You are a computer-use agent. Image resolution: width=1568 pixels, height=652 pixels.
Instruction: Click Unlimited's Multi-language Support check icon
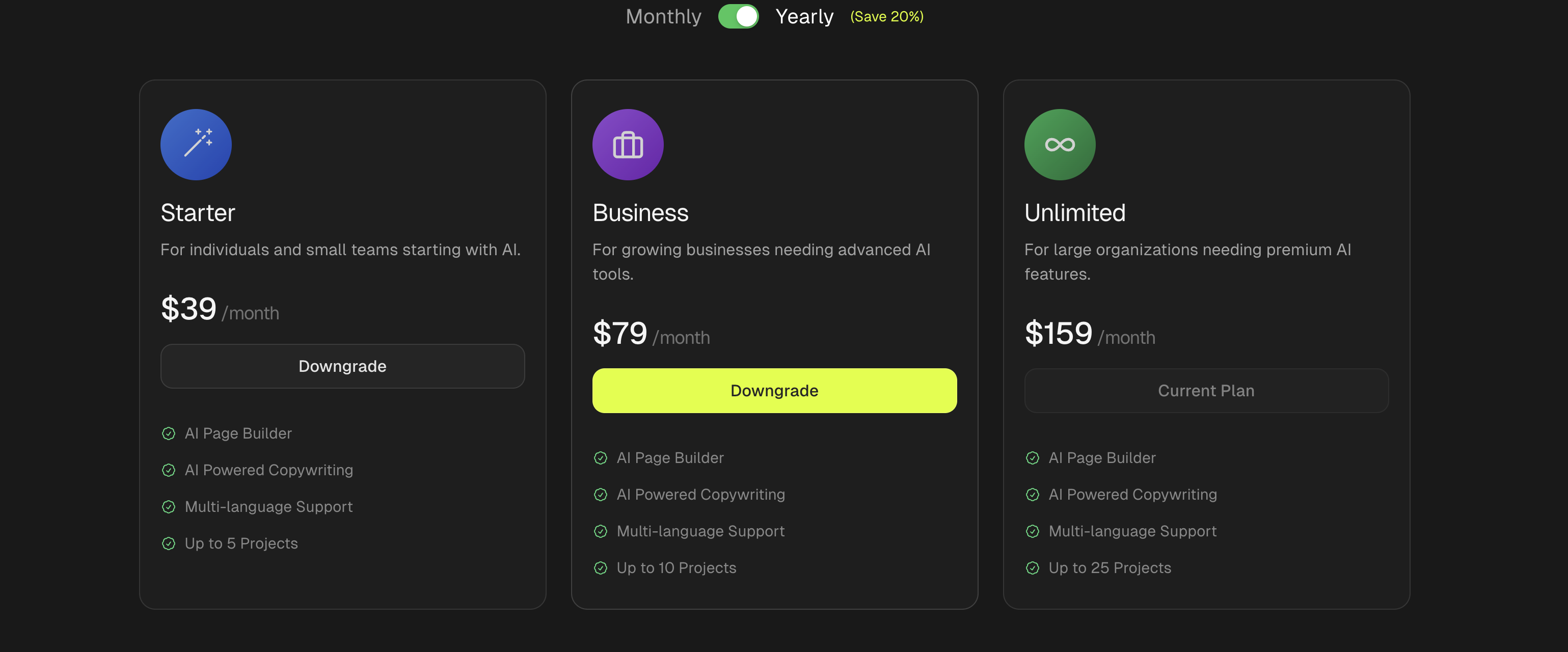tap(1033, 531)
